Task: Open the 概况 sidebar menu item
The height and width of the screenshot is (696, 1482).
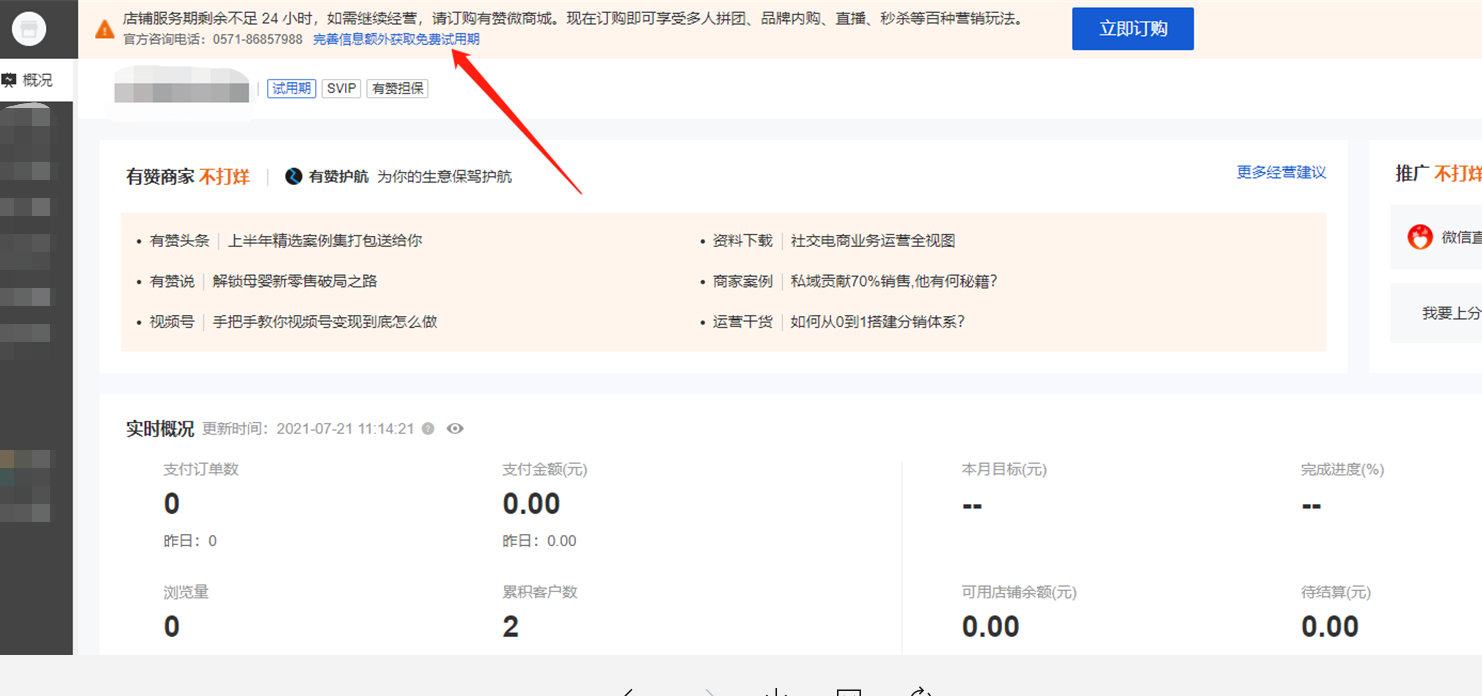Action: [x=36, y=81]
